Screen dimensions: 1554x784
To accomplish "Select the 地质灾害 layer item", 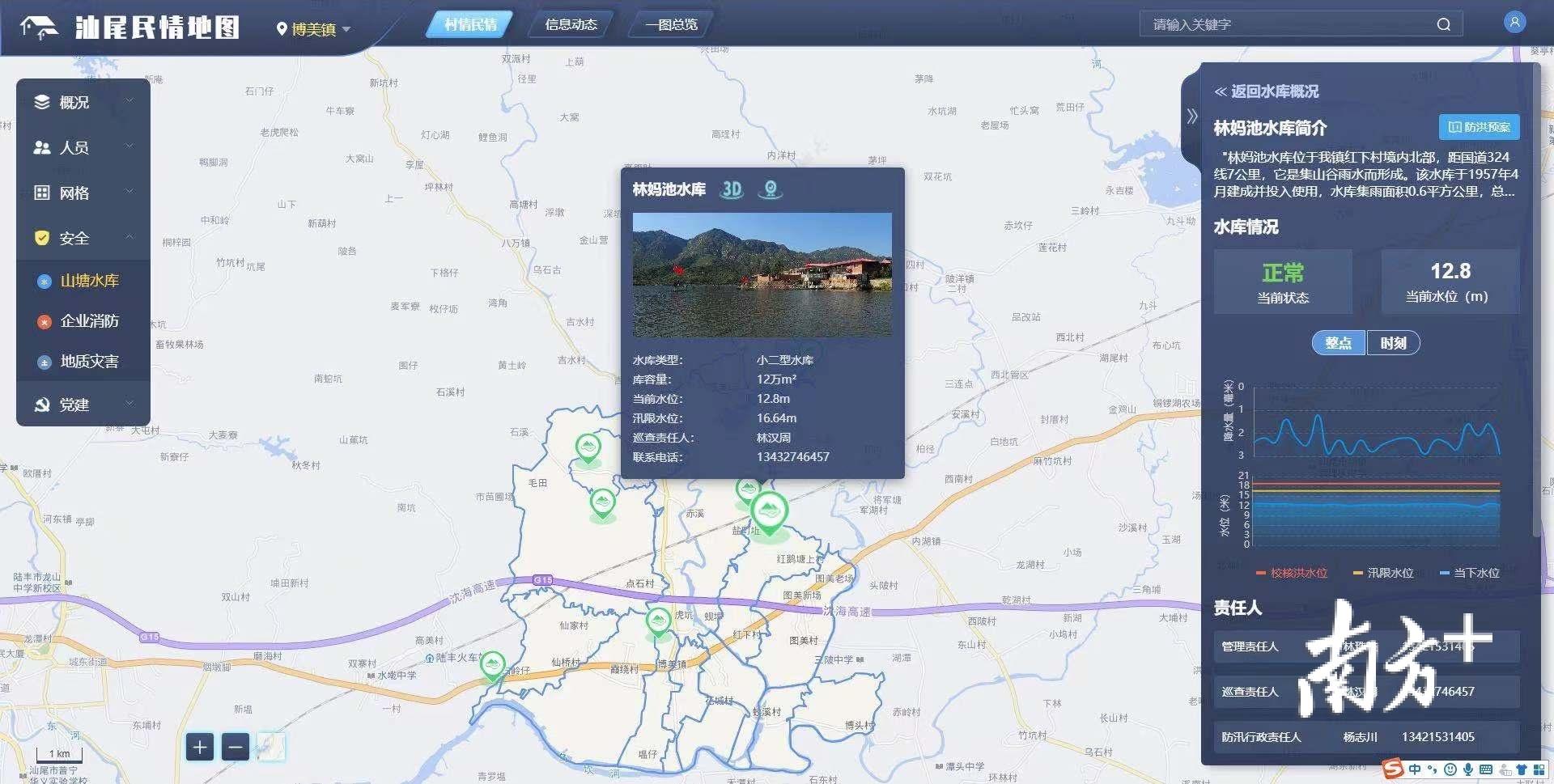I will point(83,362).
